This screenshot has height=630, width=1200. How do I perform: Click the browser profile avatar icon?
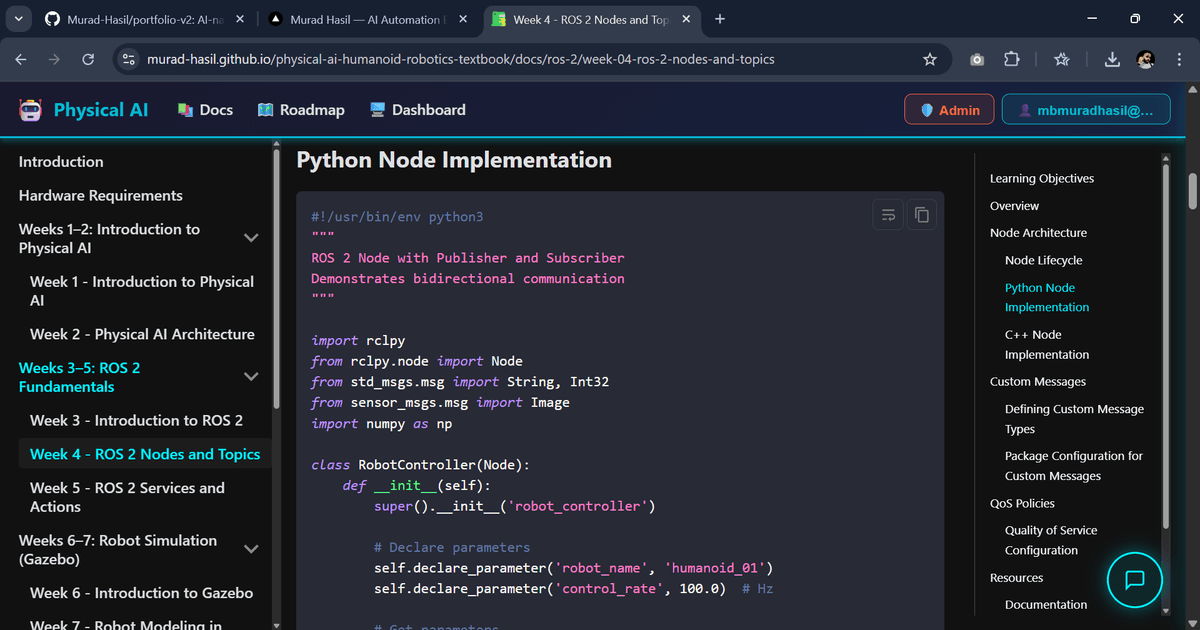pyautogui.click(x=1145, y=59)
